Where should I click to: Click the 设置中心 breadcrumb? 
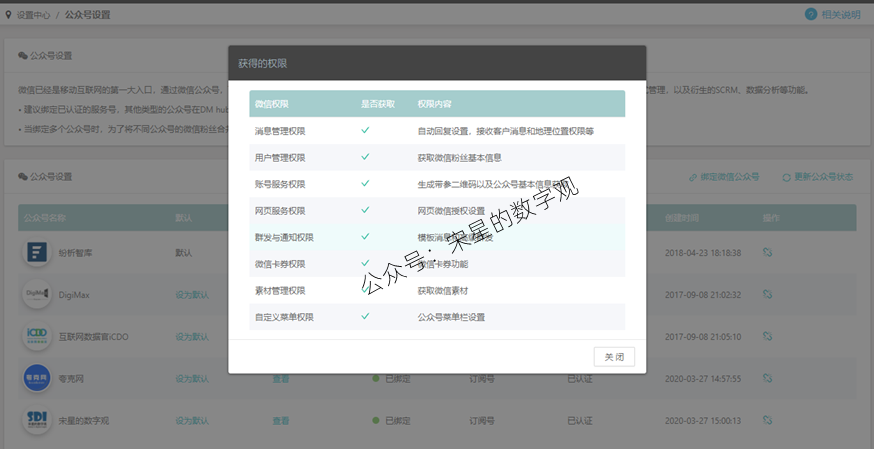[x=28, y=15]
